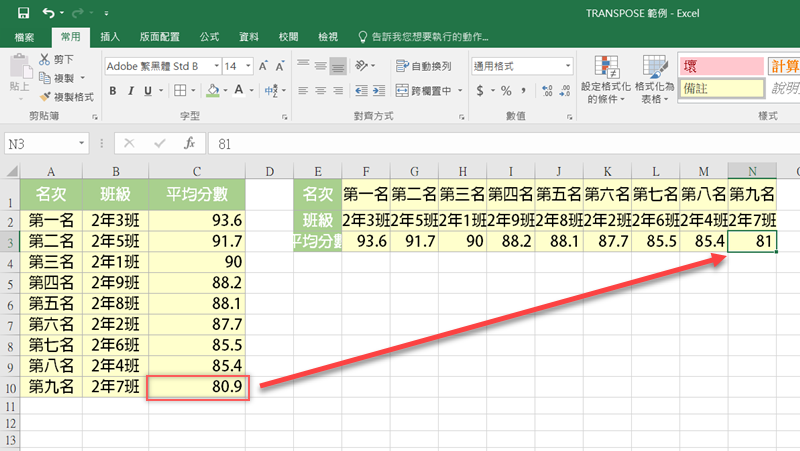The image size is (800, 451).
Task: Click the increase font size icon
Action: pyautogui.click(x=263, y=66)
